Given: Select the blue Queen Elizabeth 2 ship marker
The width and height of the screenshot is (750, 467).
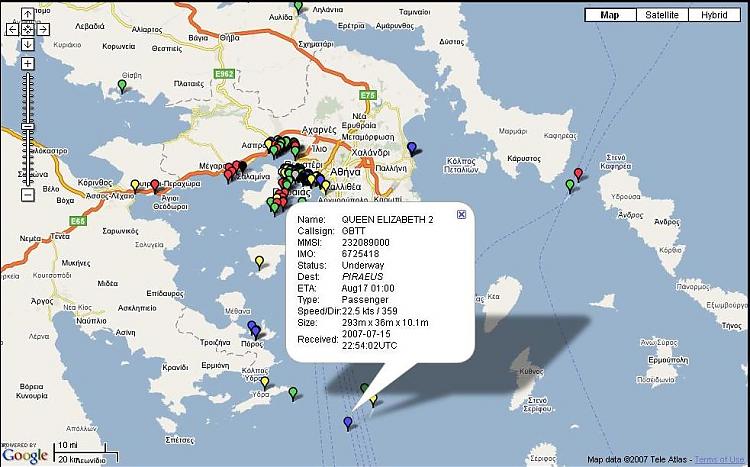Looking at the screenshot, I should pos(347,423).
